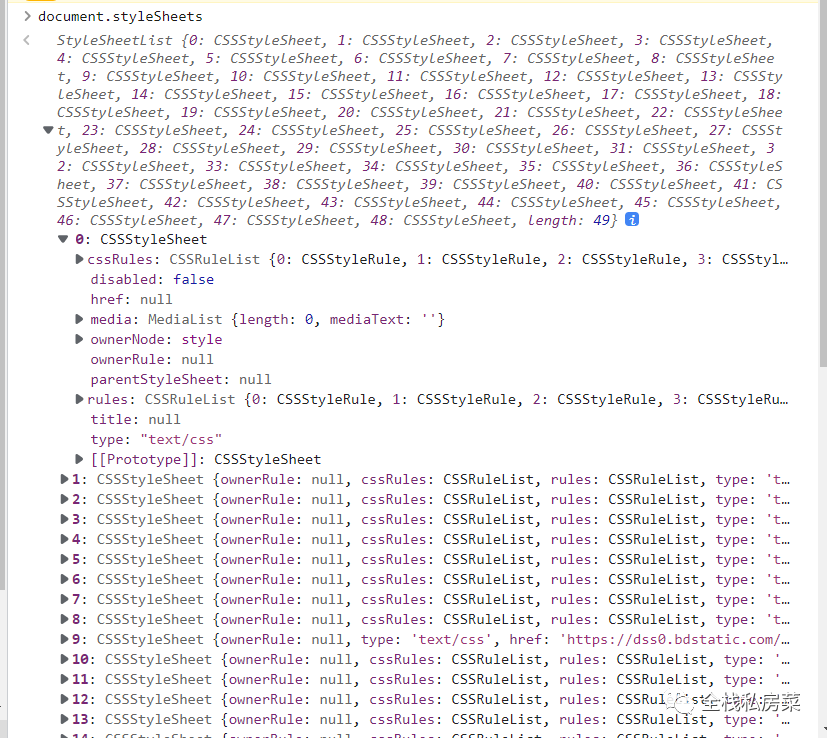827x738 pixels.
Task: Expand stylesheet entry 5
Action: pyautogui.click(x=64, y=559)
